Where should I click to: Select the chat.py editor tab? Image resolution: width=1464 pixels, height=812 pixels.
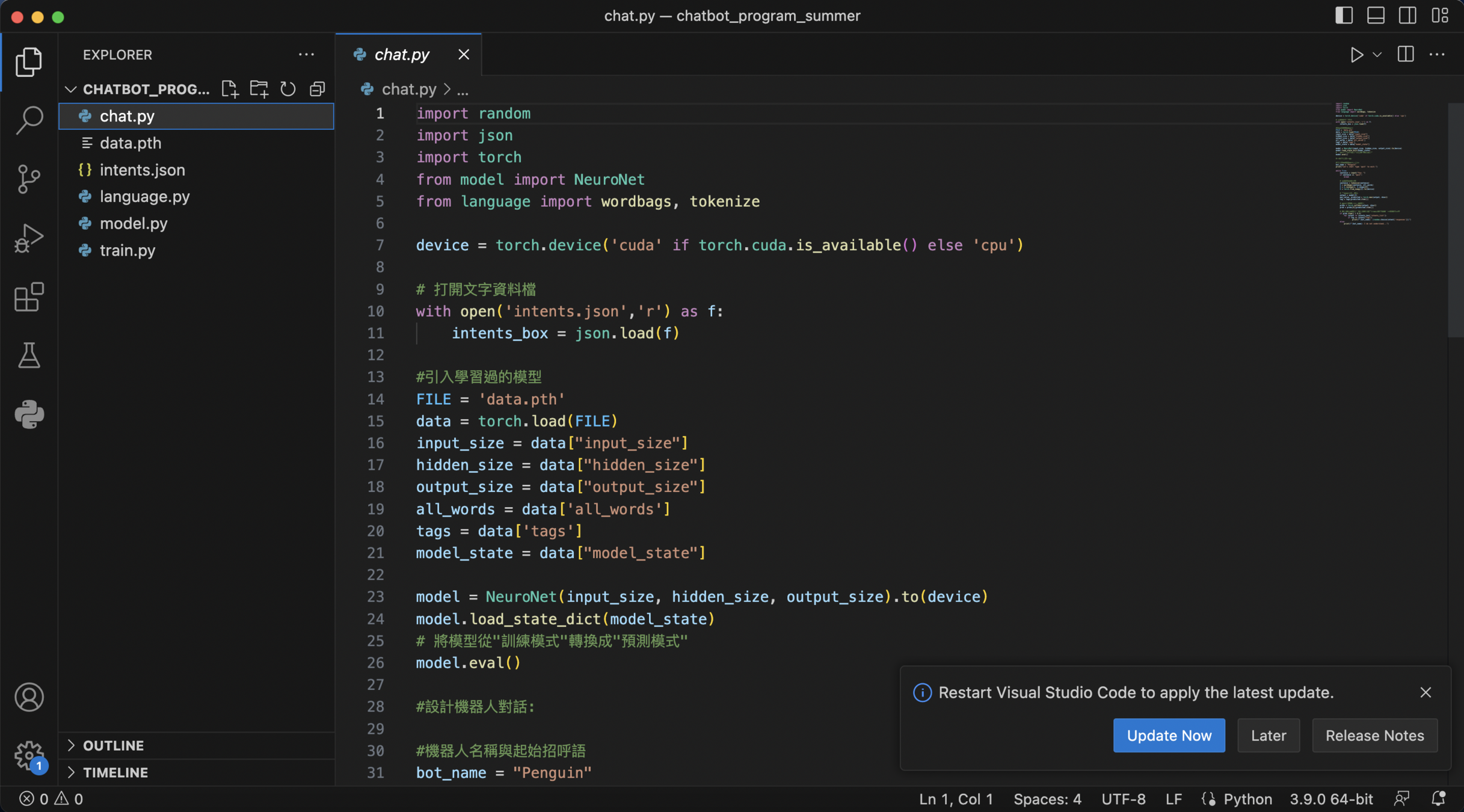[x=402, y=55]
